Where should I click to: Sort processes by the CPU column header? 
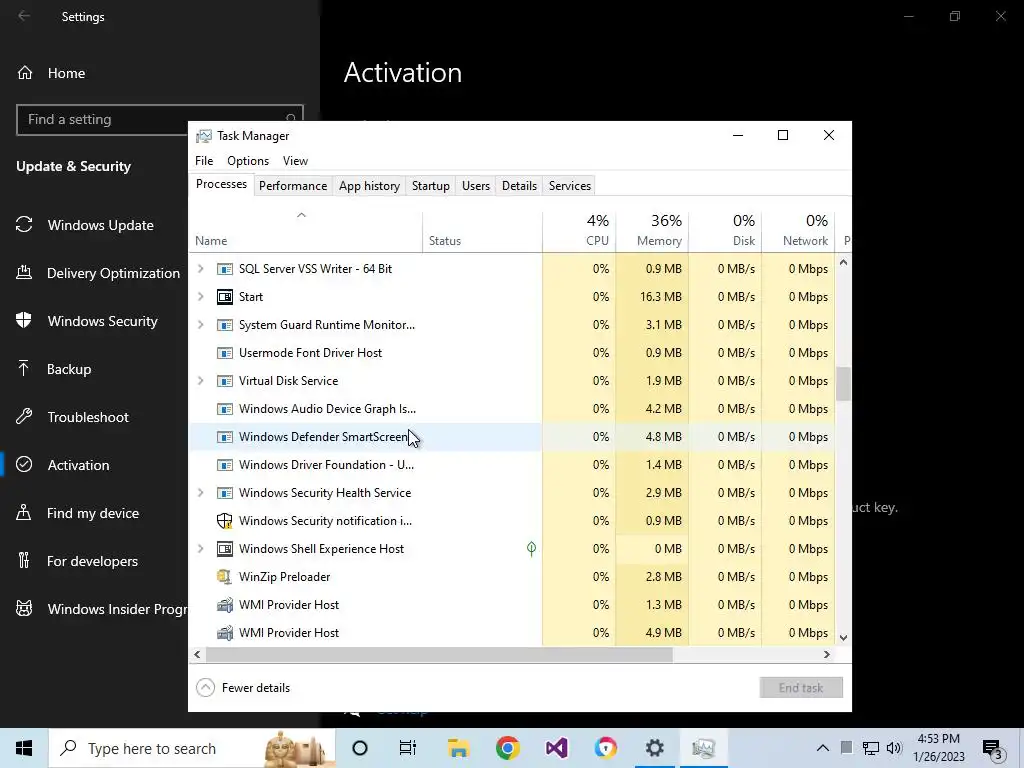click(579, 232)
